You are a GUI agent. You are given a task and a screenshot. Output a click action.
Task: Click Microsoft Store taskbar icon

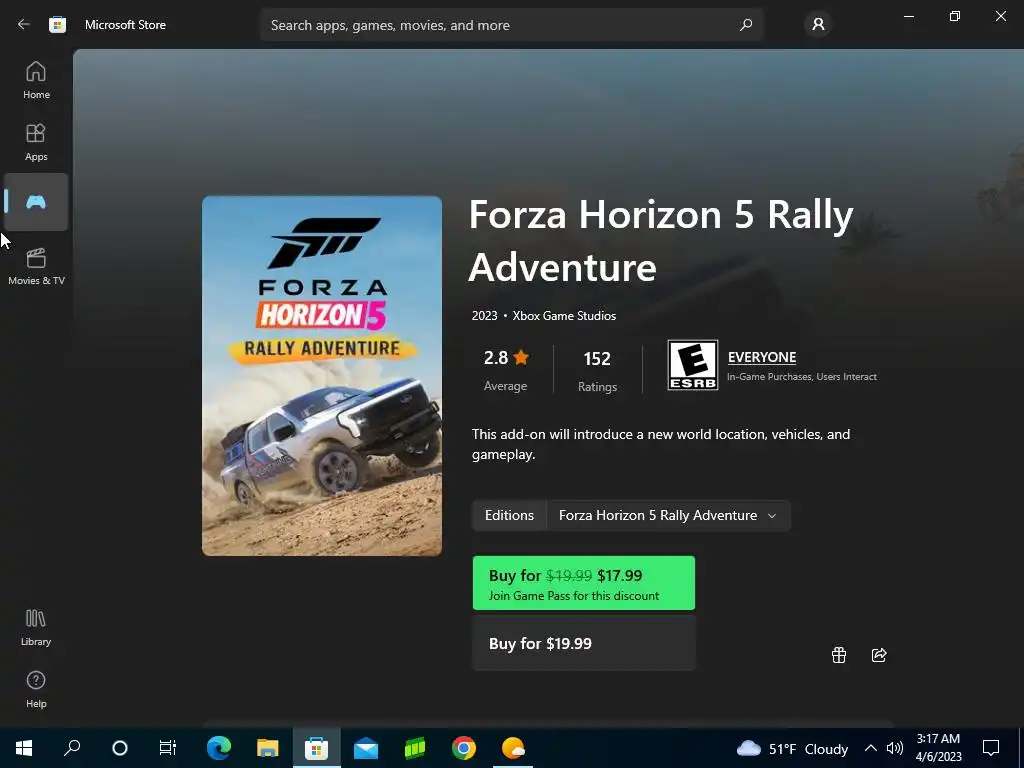pyautogui.click(x=316, y=748)
